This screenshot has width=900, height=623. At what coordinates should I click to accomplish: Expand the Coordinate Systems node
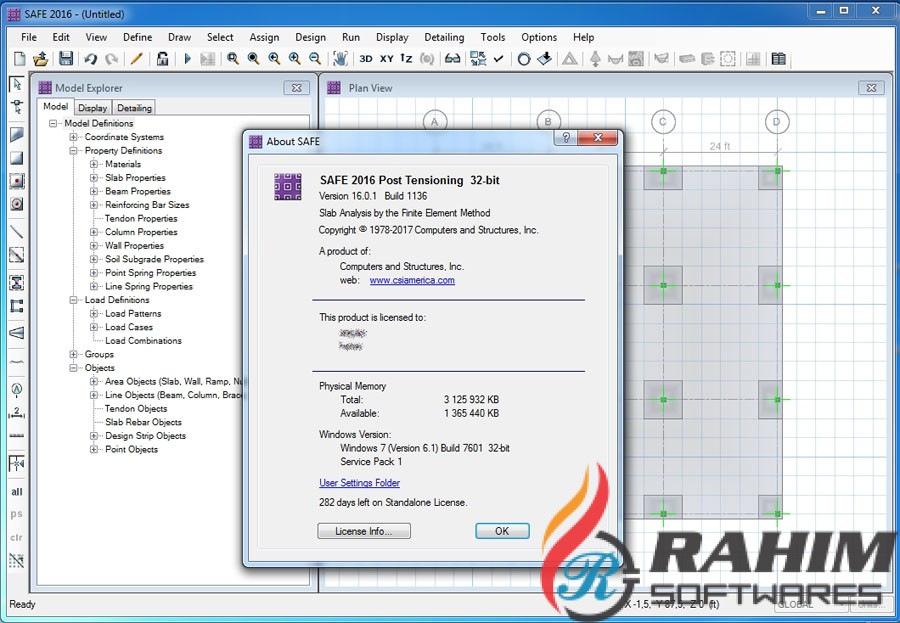(x=73, y=137)
